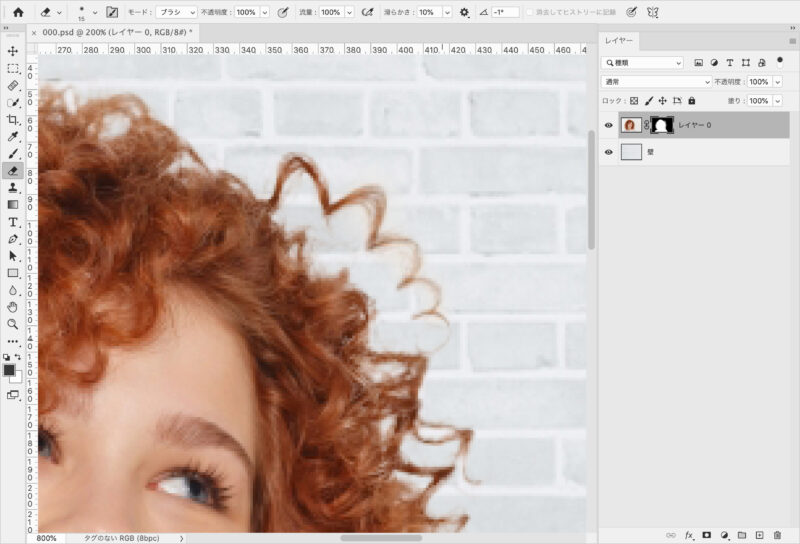Click the link layers icon at panel bottom
Image resolution: width=800 pixels, height=544 pixels.
671,535
